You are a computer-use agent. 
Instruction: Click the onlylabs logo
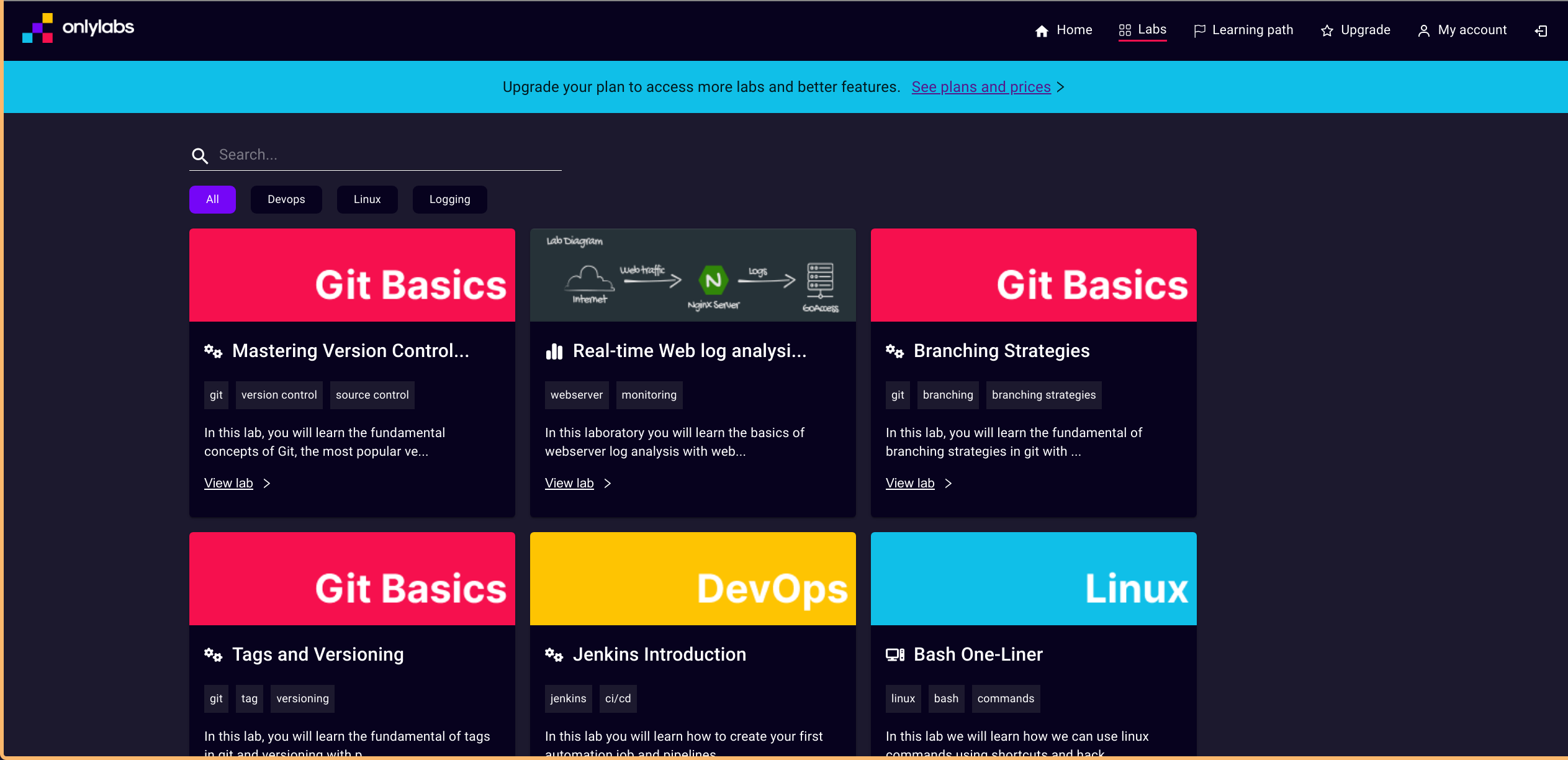pos(78,28)
